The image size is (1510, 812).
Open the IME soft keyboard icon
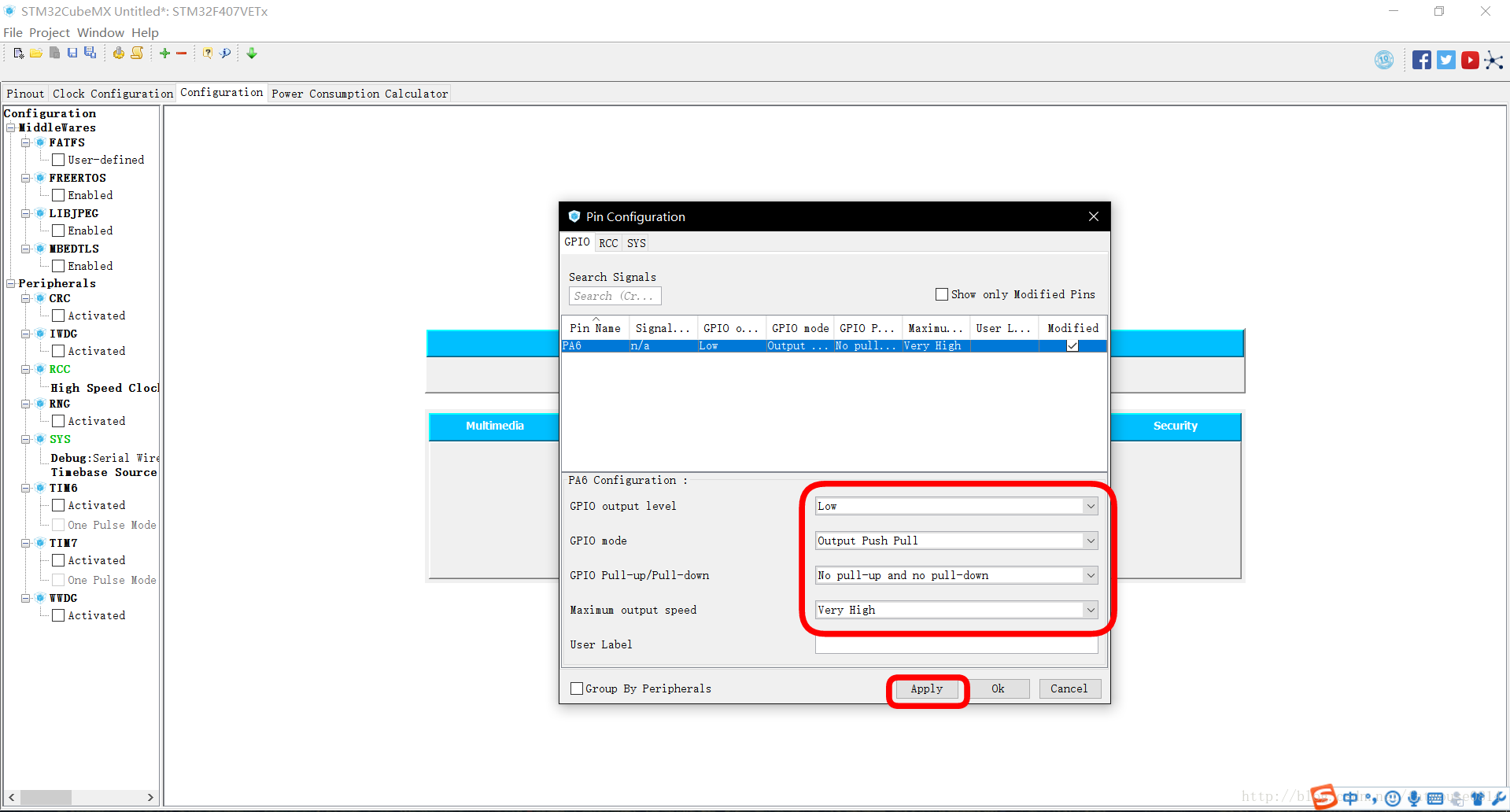click(1435, 798)
